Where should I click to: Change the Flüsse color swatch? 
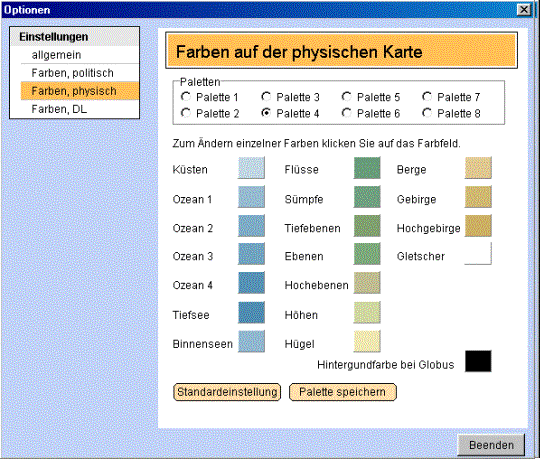tap(367, 168)
